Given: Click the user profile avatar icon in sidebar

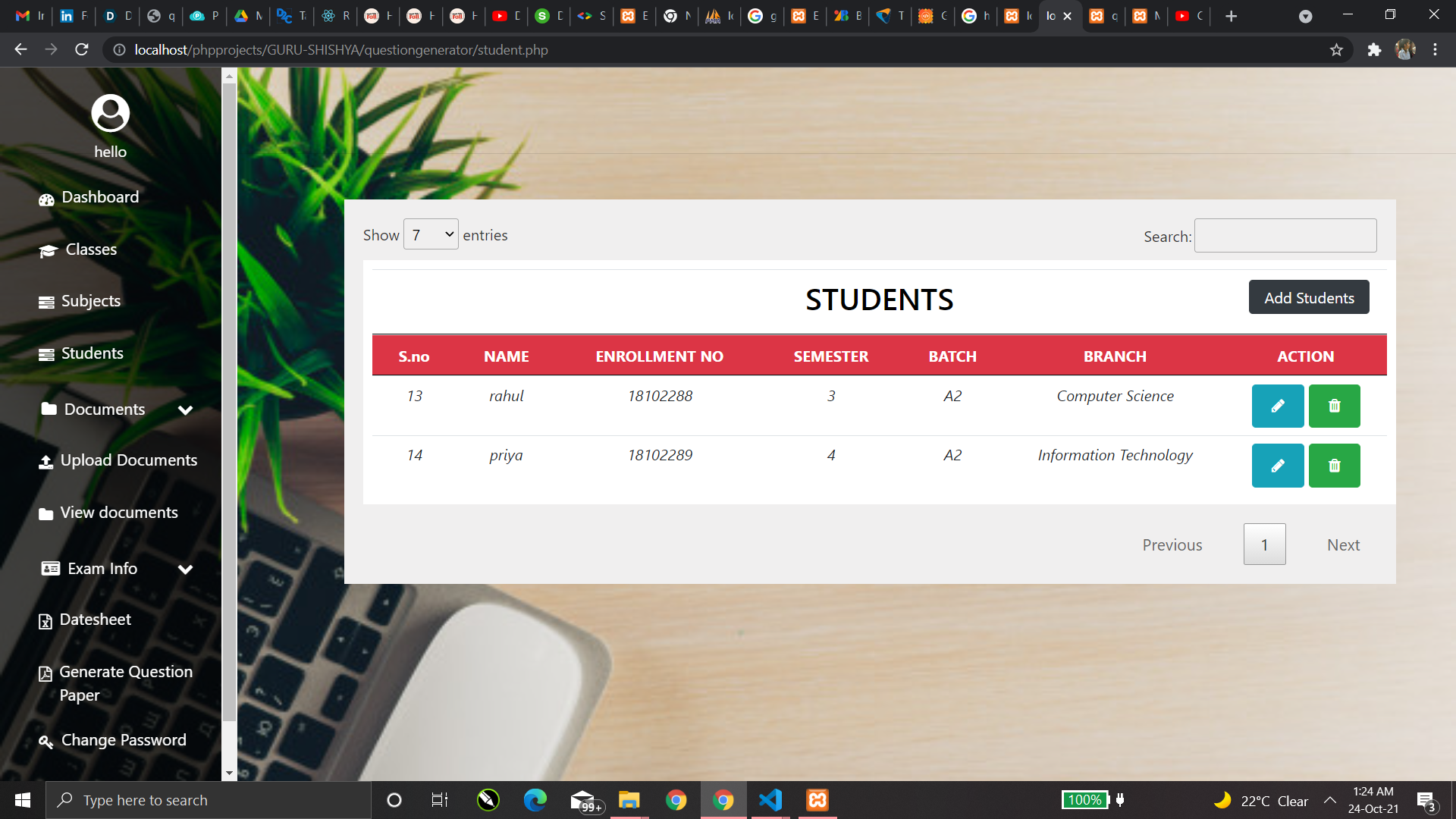Looking at the screenshot, I should 110,114.
